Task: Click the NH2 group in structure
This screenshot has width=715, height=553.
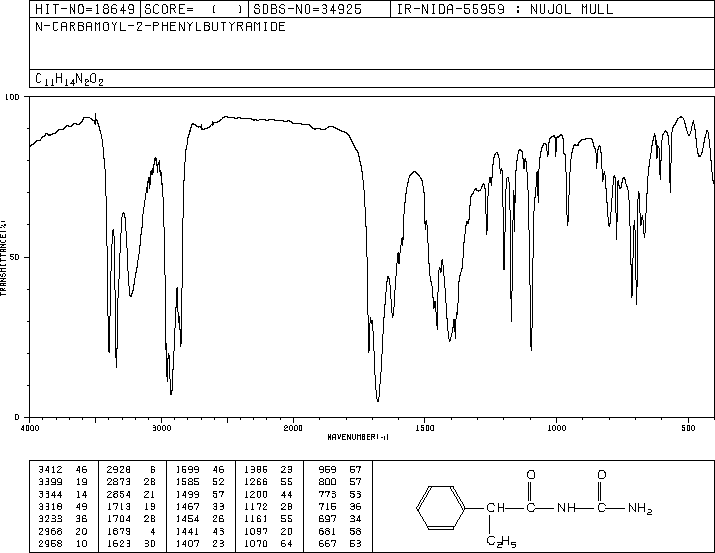Action: tap(640, 508)
